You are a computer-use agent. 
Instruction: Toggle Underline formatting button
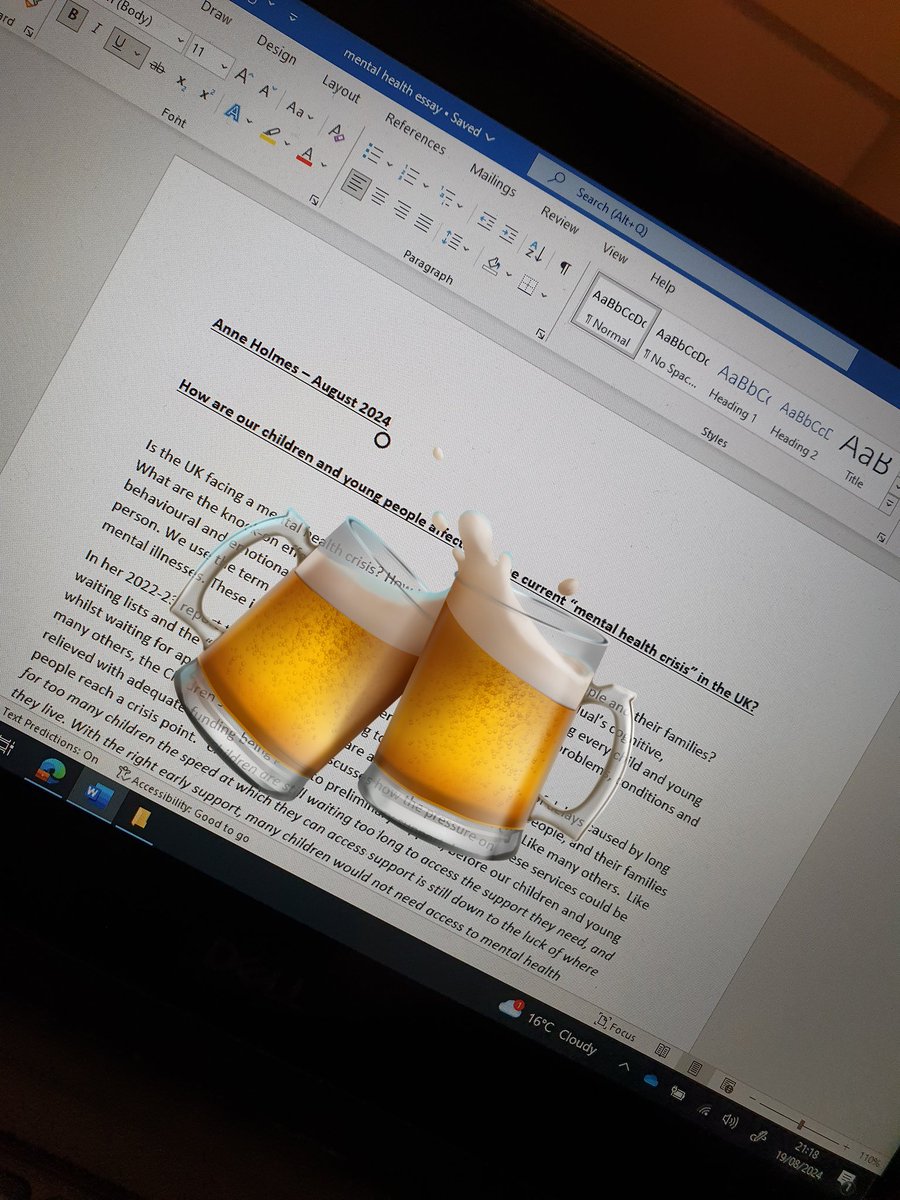tap(121, 43)
